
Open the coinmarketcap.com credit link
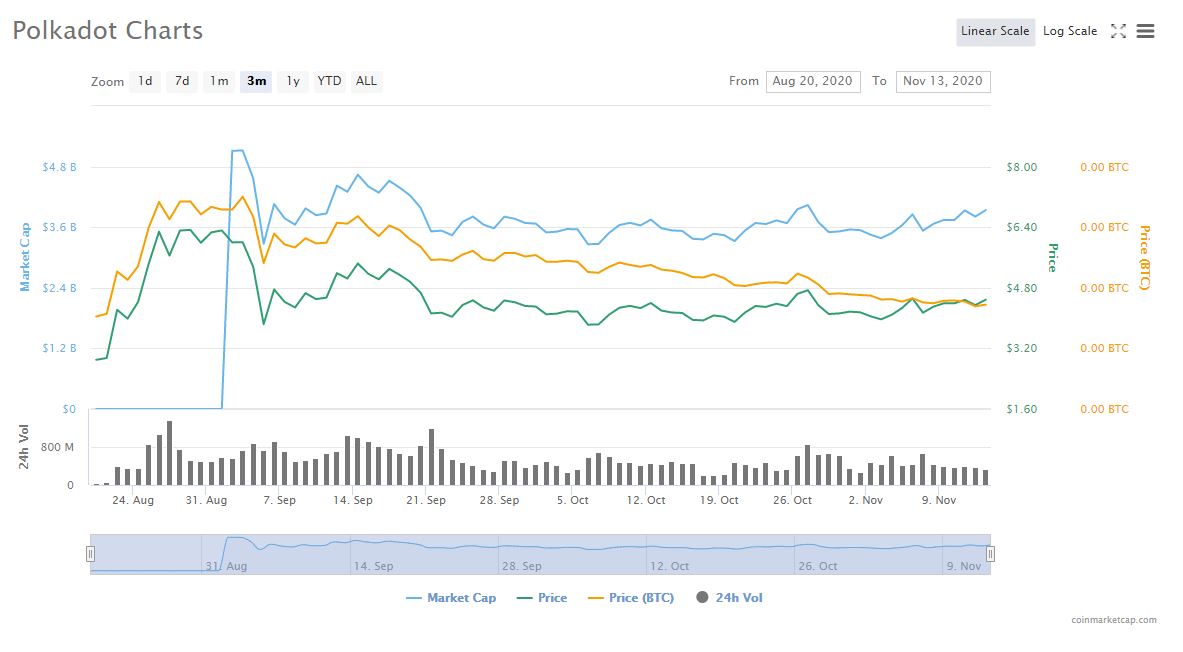click(1114, 620)
